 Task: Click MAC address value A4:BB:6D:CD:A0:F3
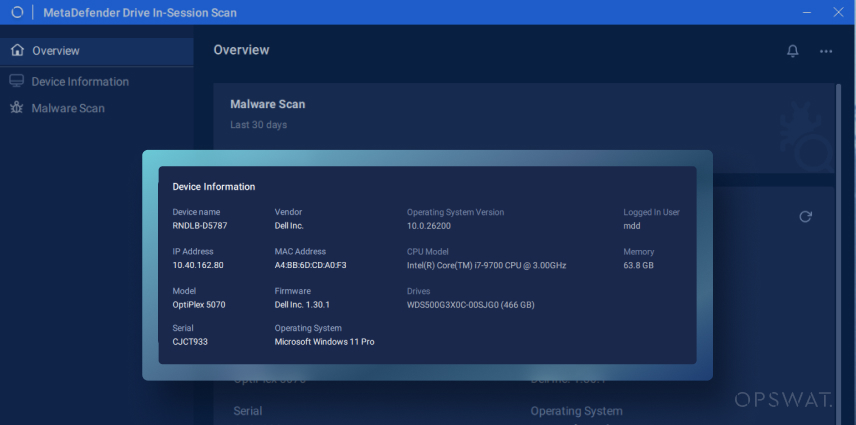[x=310, y=266]
